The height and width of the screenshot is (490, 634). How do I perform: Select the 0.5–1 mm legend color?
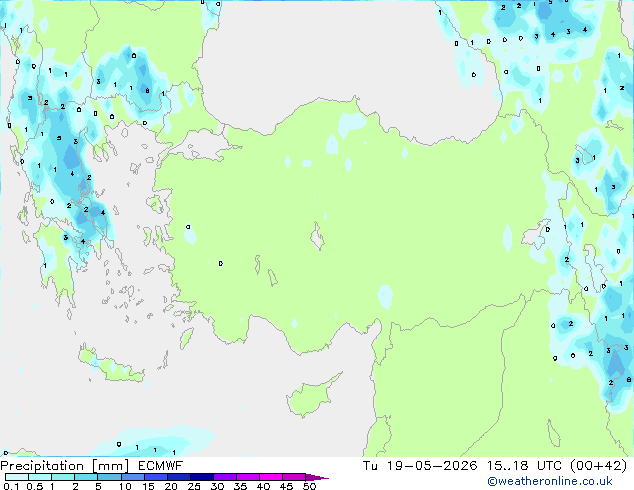40,477
